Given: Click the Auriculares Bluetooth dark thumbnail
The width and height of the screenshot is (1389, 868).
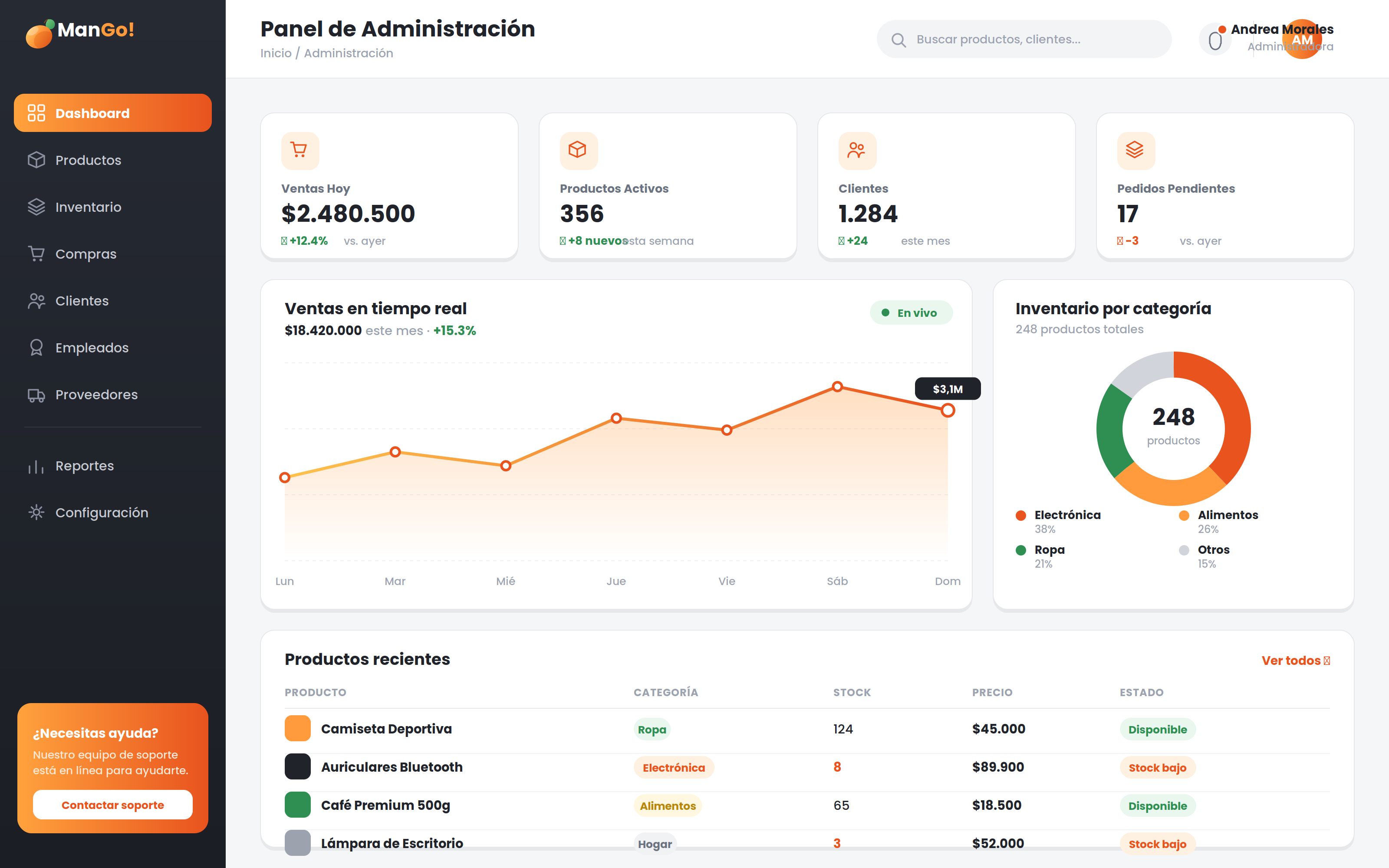Looking at the screenshot, I should [x=298, y=767].
